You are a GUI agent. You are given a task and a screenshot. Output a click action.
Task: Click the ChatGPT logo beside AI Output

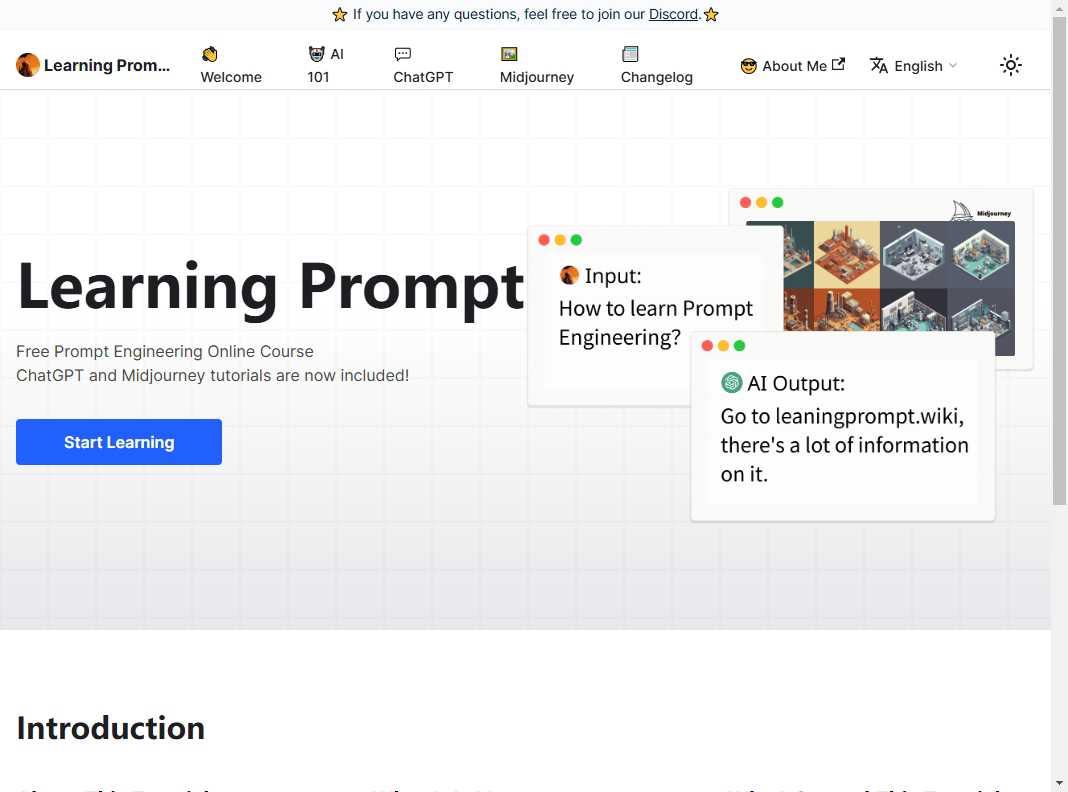[732, 383]
